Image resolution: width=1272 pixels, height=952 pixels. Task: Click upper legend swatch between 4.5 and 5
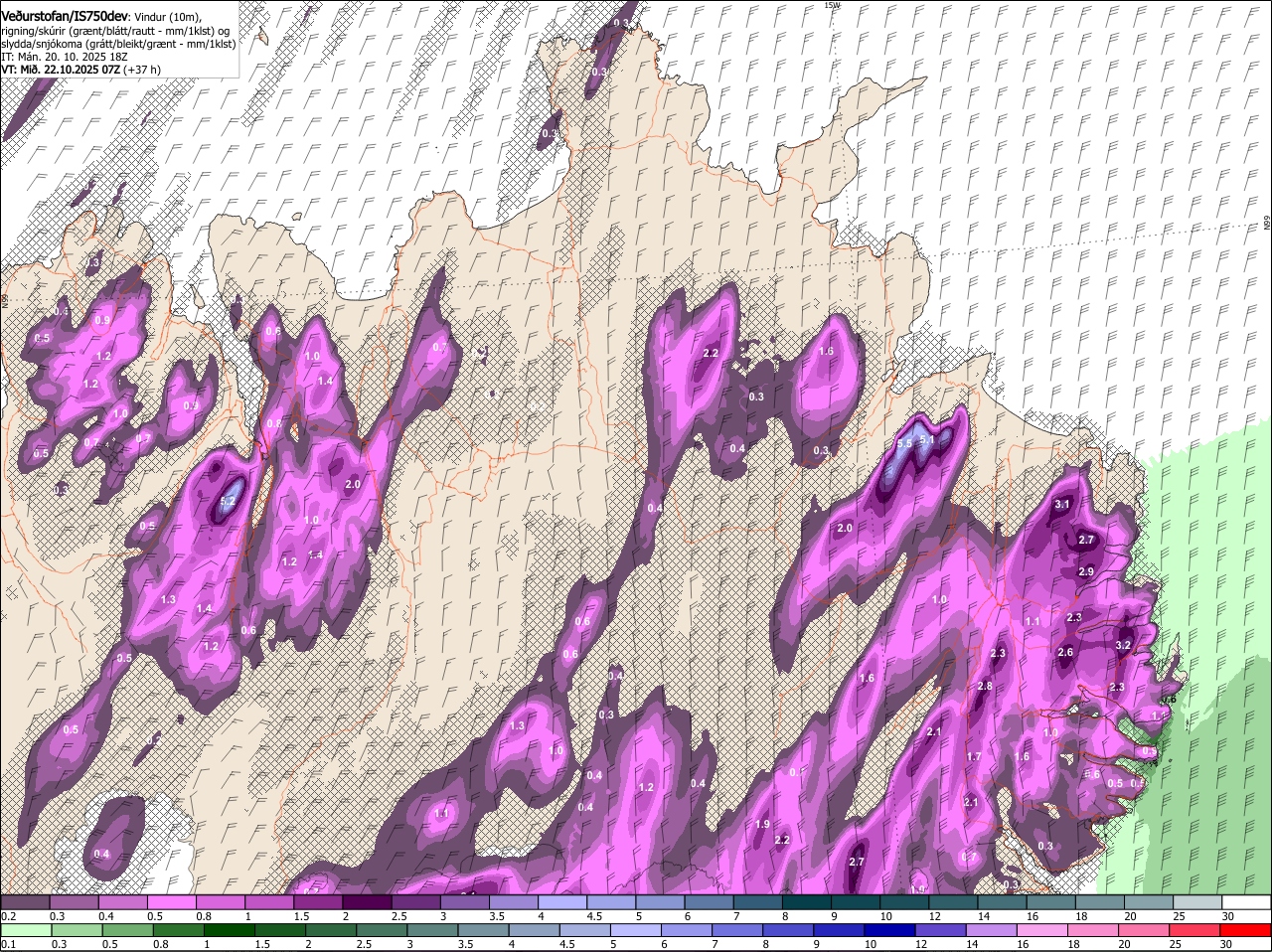611,902
